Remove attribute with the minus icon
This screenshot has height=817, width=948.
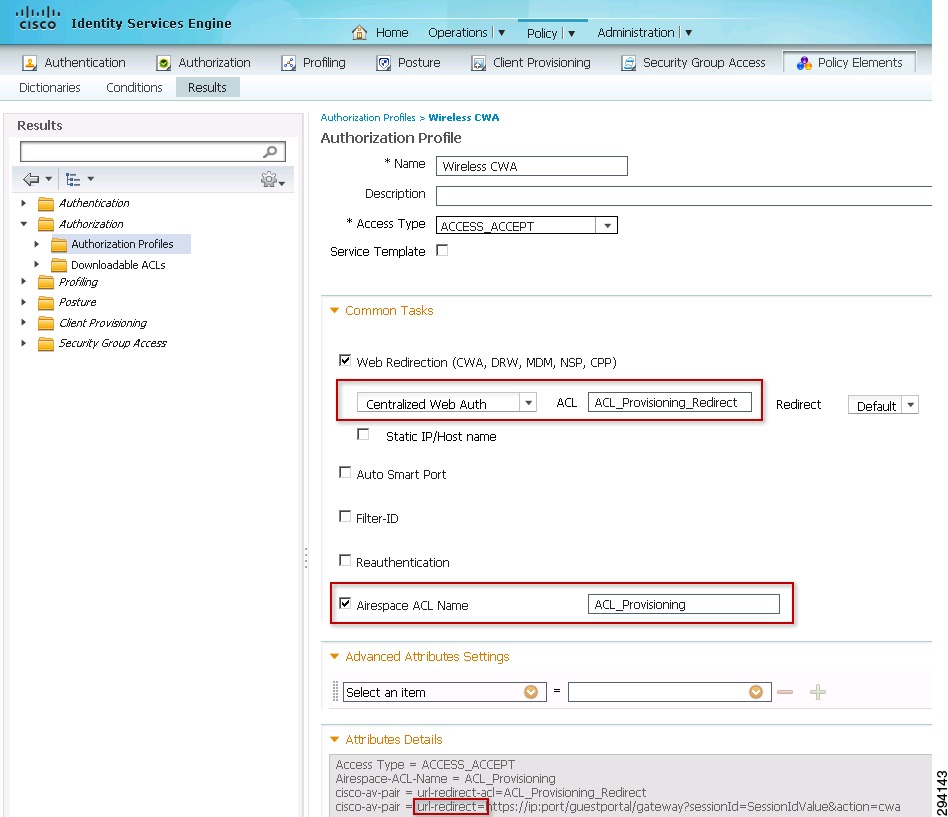[785, 692]
